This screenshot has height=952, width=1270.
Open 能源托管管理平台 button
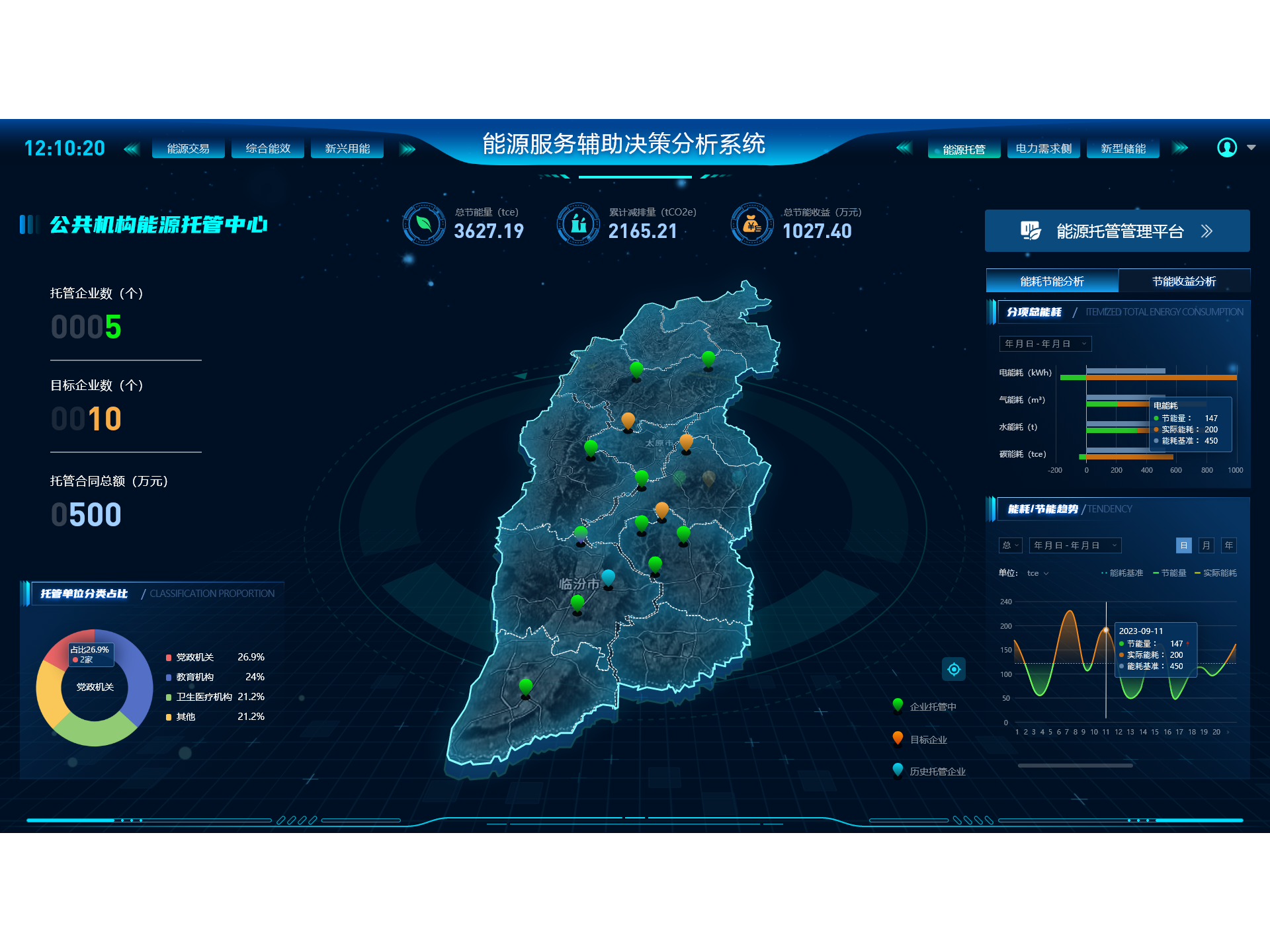(x=1117, y=231)
